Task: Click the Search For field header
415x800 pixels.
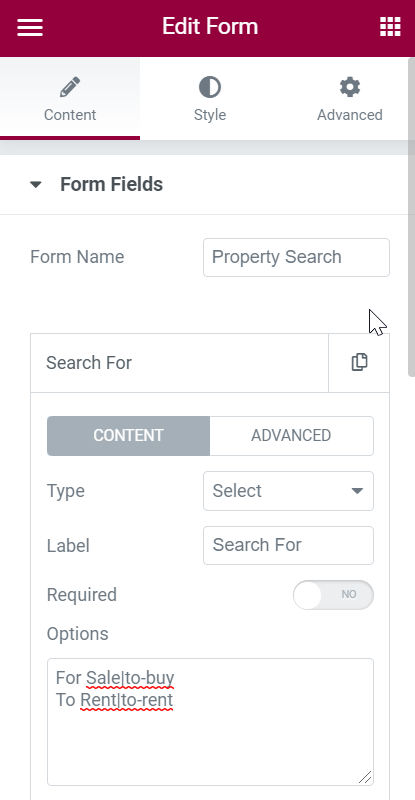Action: (x=179, y=363)
